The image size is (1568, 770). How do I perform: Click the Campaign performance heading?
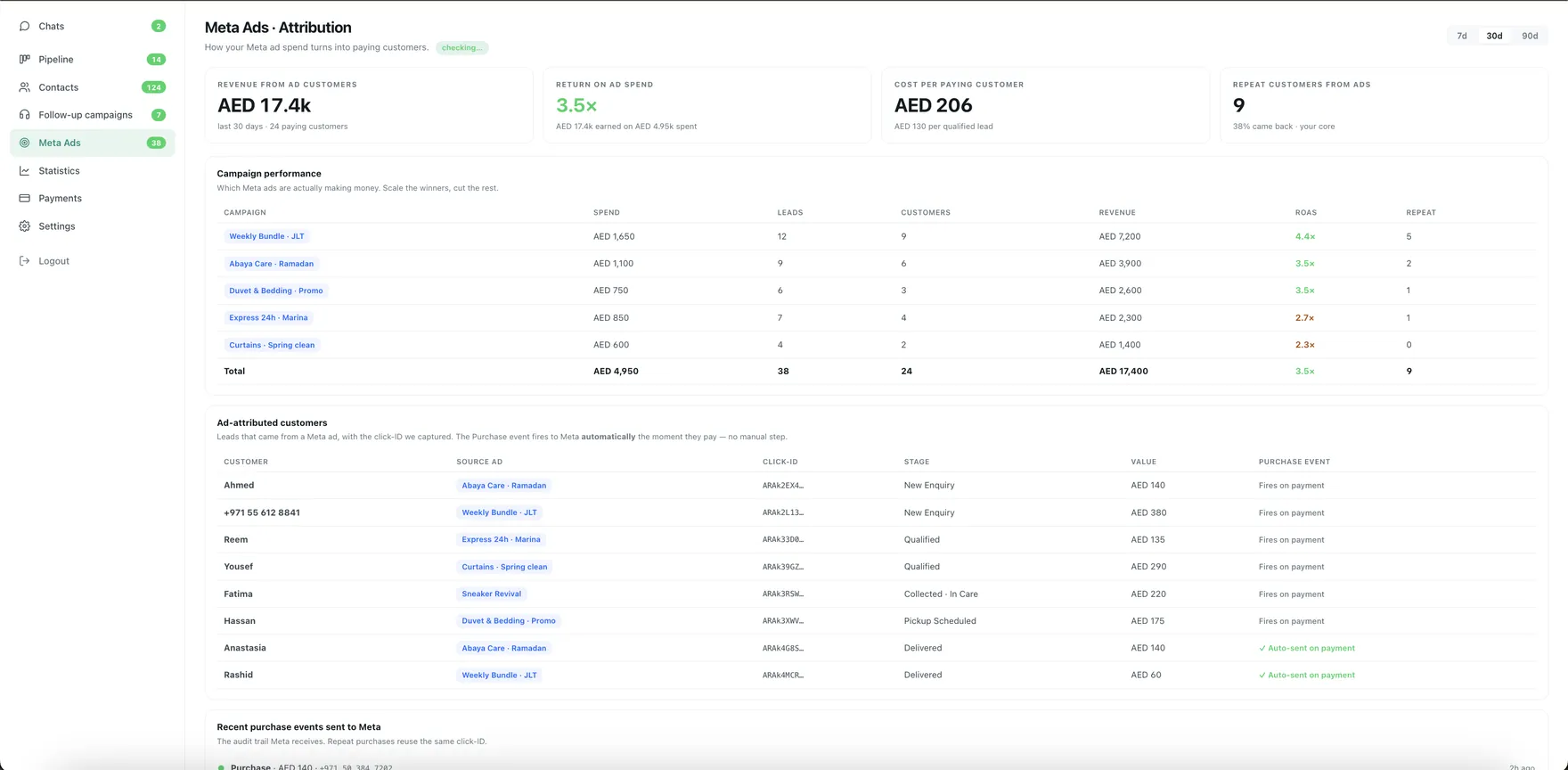pos(269,174)
